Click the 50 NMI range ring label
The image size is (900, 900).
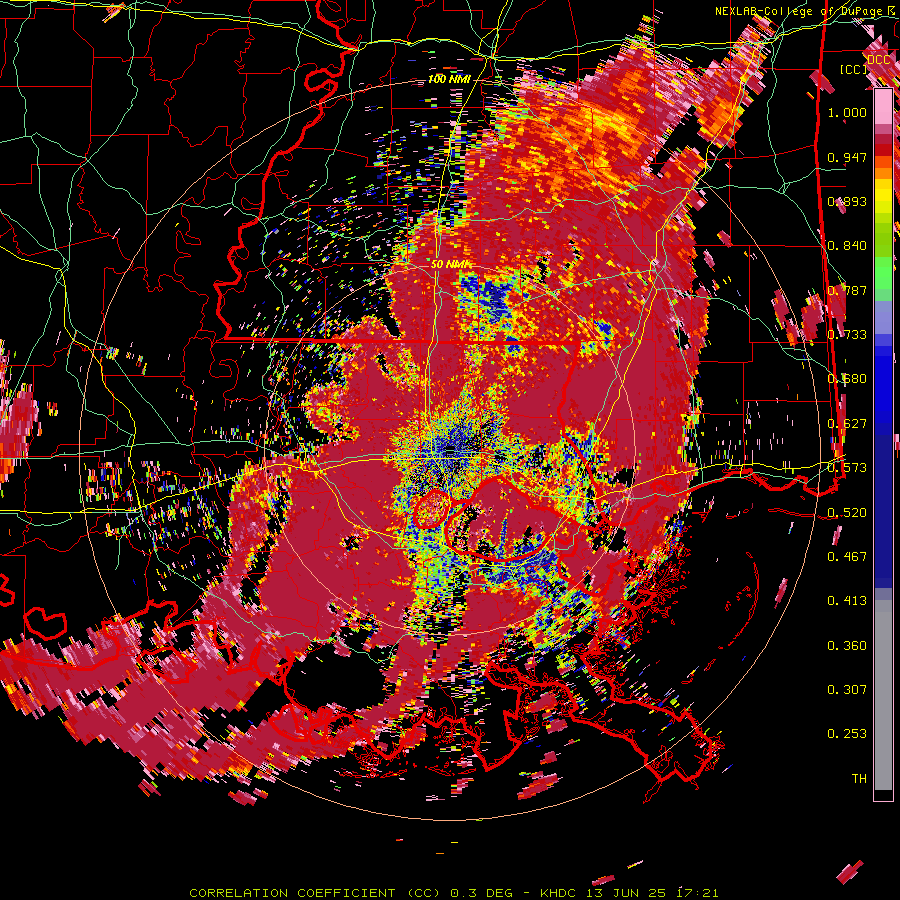pyautogui.click(x=451, y=265)
